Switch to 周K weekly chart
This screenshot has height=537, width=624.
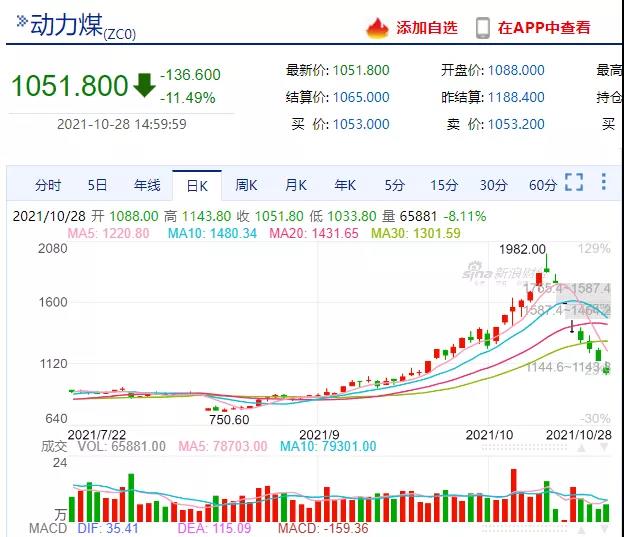pyautogui.click(x=246, y=185)
